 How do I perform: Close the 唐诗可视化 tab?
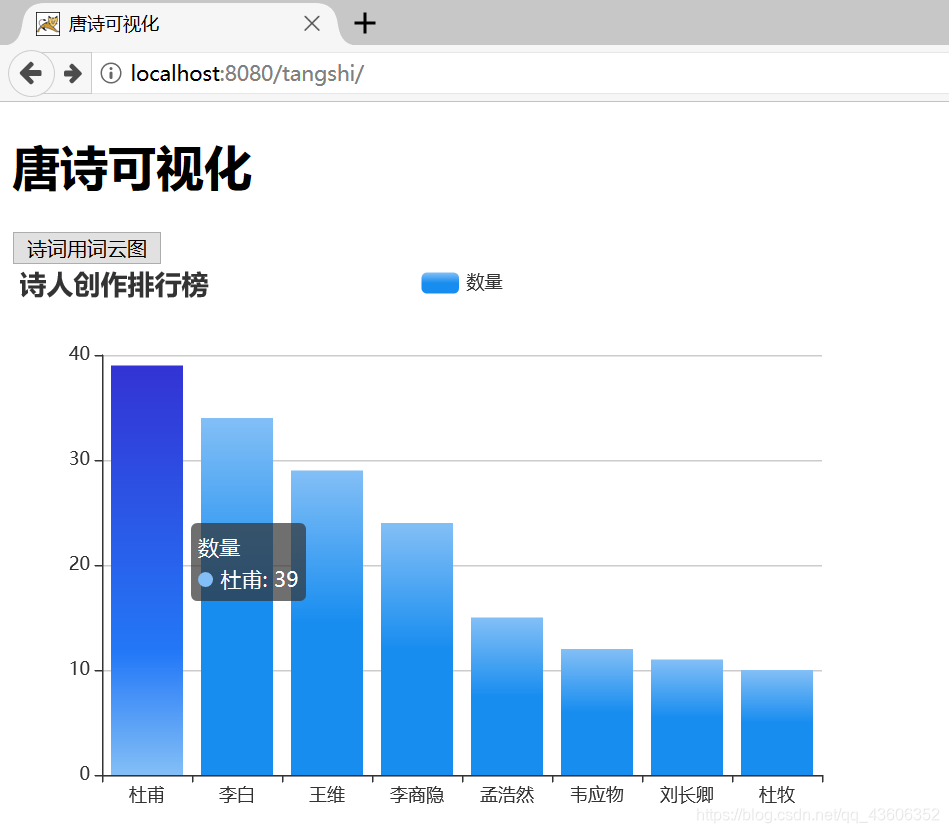312,24
